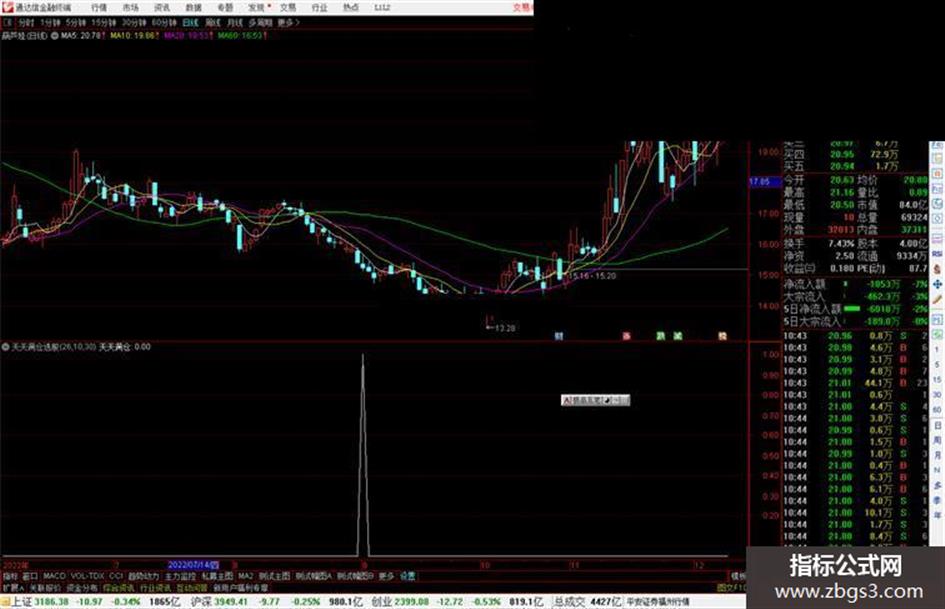Open the 行情 menu in the top bar
The height and width of the screenshot is (609, 945).
(x=99, y=7)
